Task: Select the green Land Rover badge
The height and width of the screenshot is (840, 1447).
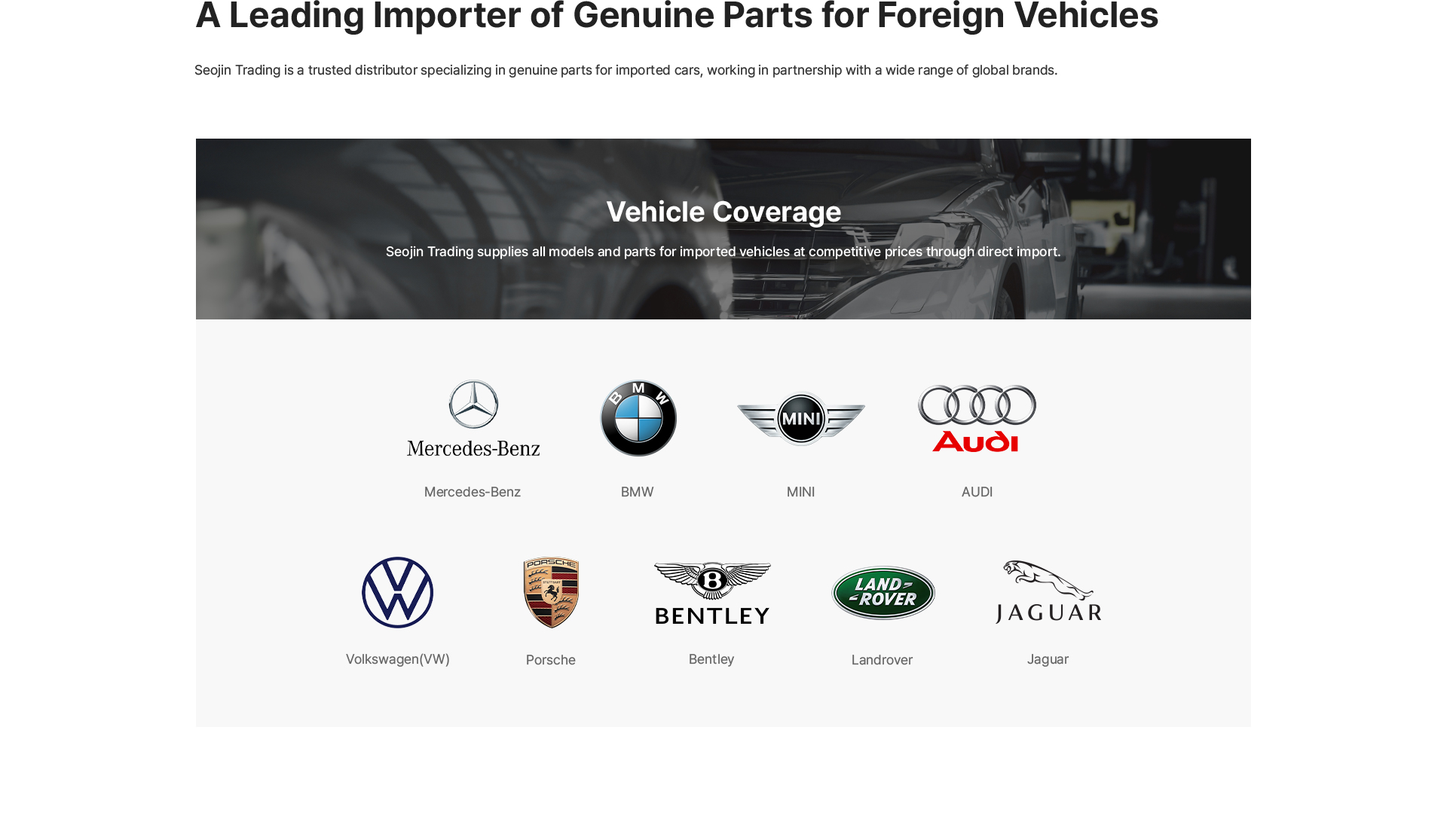Action: 883,593
